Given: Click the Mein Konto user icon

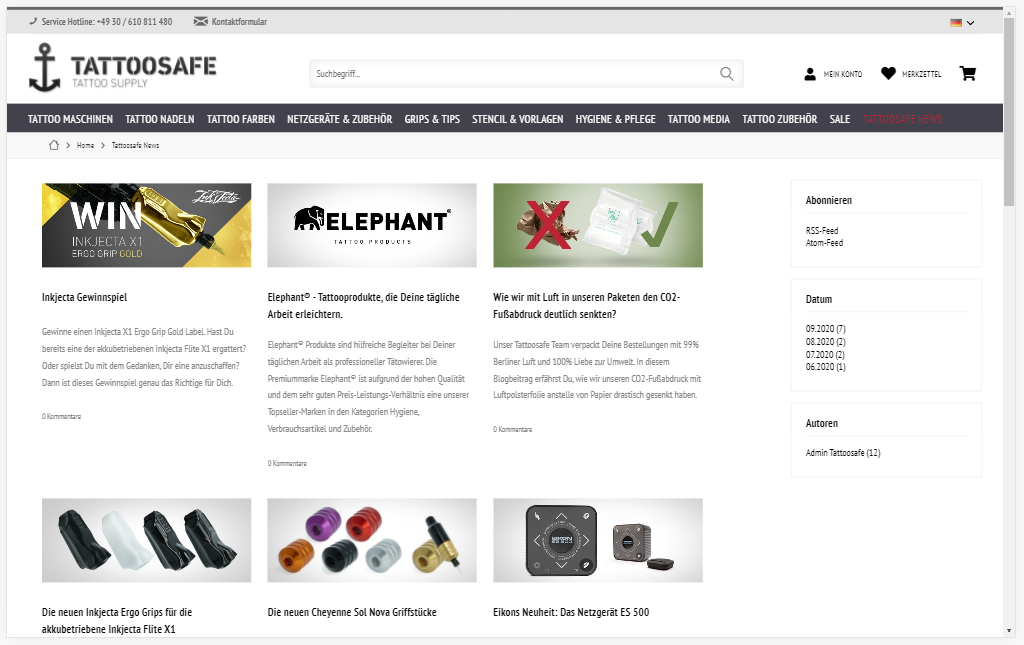Looking at the screenshot, I should [810, 74].
